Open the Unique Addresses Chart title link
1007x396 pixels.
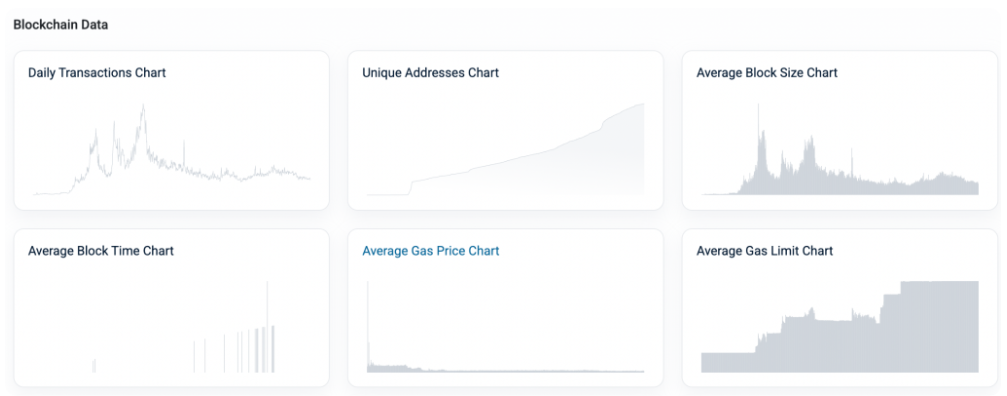[430, 73]
